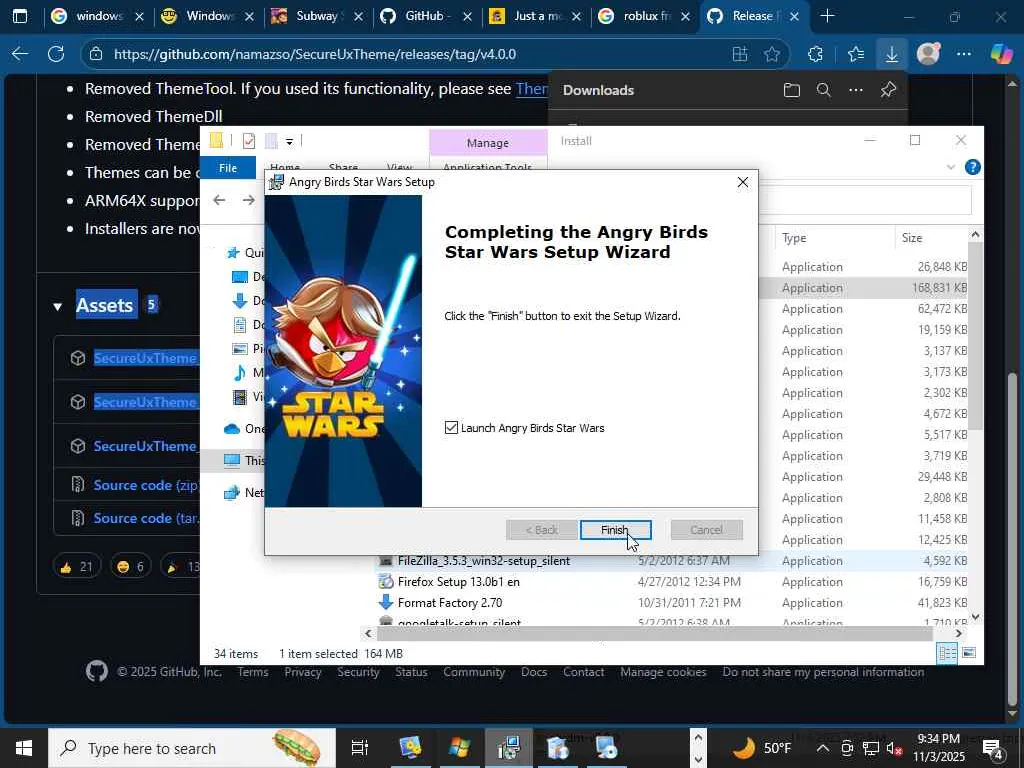Screen dimensions: 1024x768
Task: Open a new Edge tab
Action: [x=827, y=16]
